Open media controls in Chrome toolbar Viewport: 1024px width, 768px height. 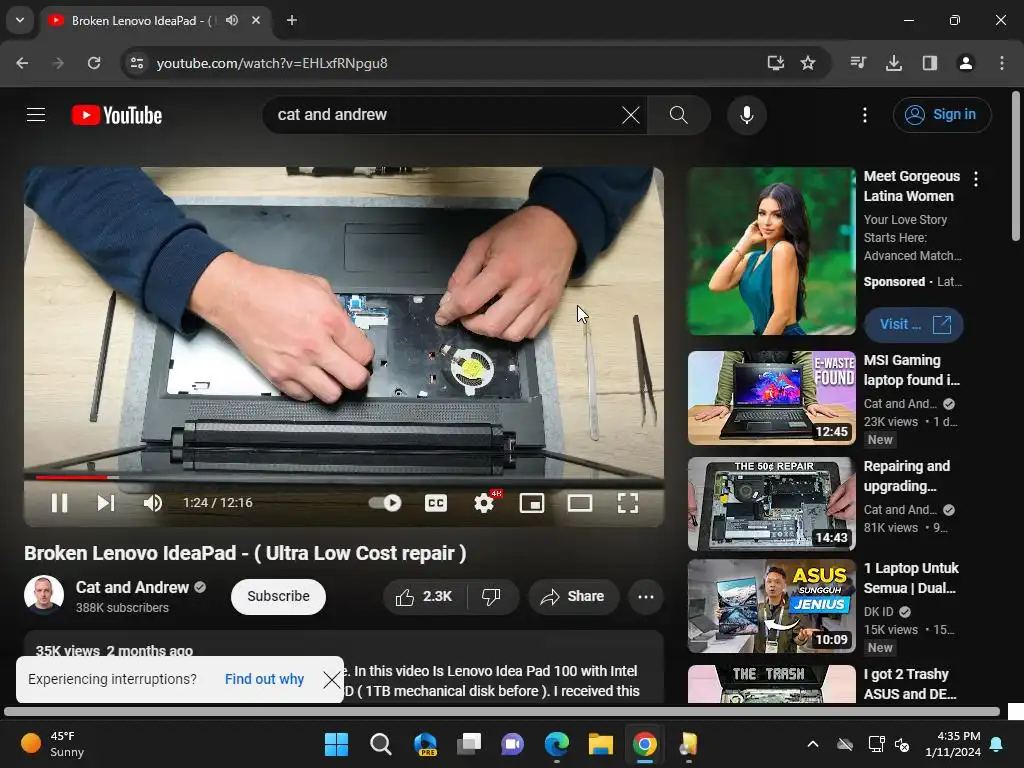(858, 63)
